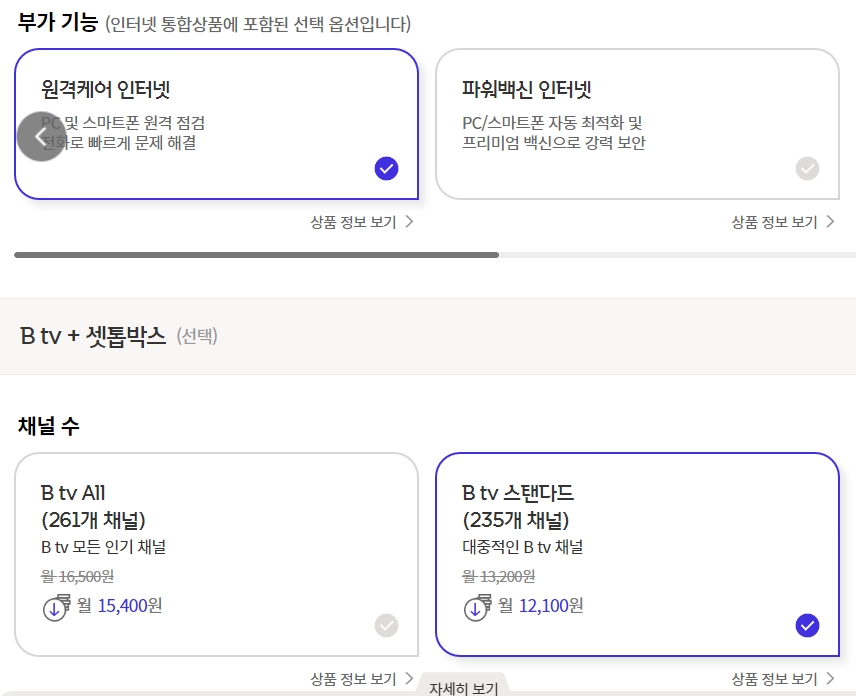Click the 부가 기능 section heading
This screenshot has width=856, height=696.
57,23
